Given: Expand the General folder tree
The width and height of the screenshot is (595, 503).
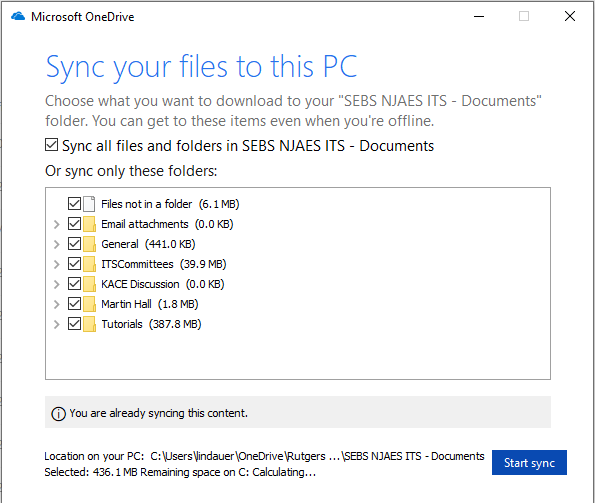Looking at the screenshot, I should pos(57,244).
